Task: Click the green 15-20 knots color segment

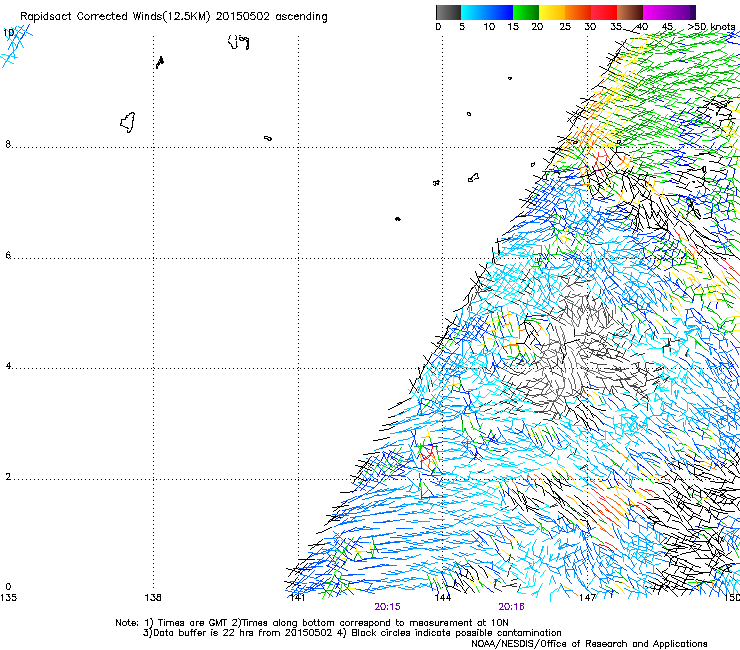Action: coord(526,12)
